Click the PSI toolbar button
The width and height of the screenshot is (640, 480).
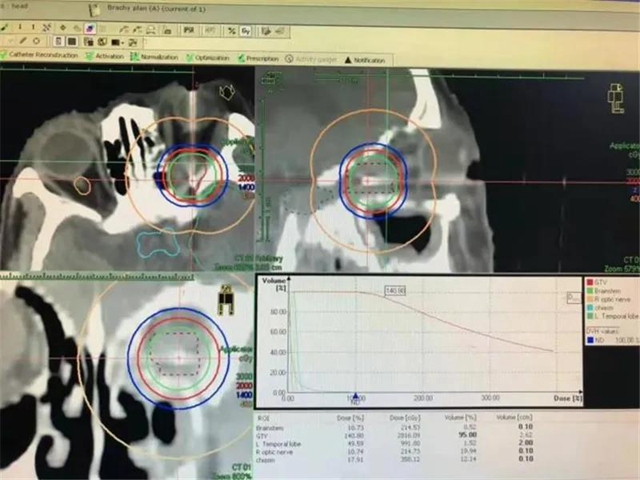point(189,30)
